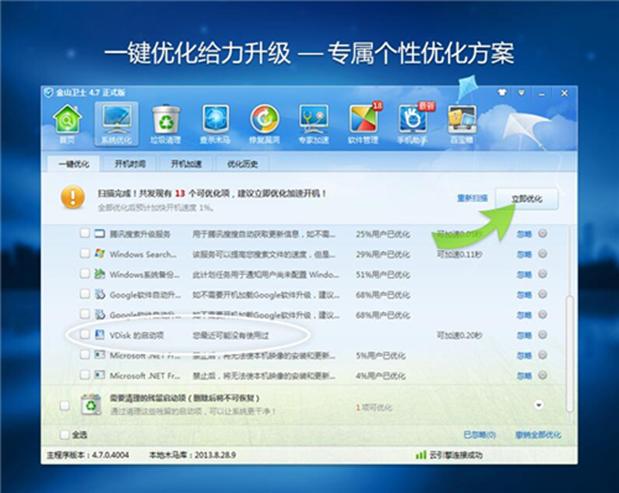Check the Windows系统备份 checkbox
The width and height of the screenshot is (619, 493).
point(85,273)
